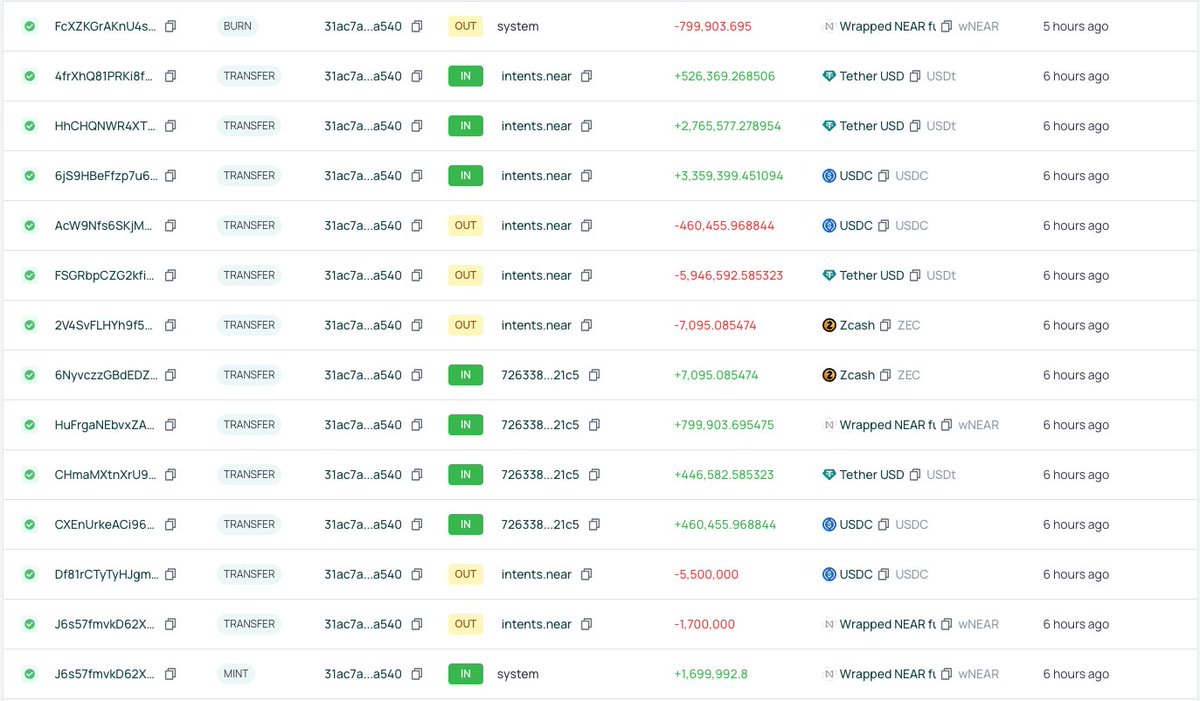The height and width of the screenshot is (701, 1200).
Task: Open Tether USD token in the +526,369.268506 row
Action: pyautogui.click(x=872, y=76)
